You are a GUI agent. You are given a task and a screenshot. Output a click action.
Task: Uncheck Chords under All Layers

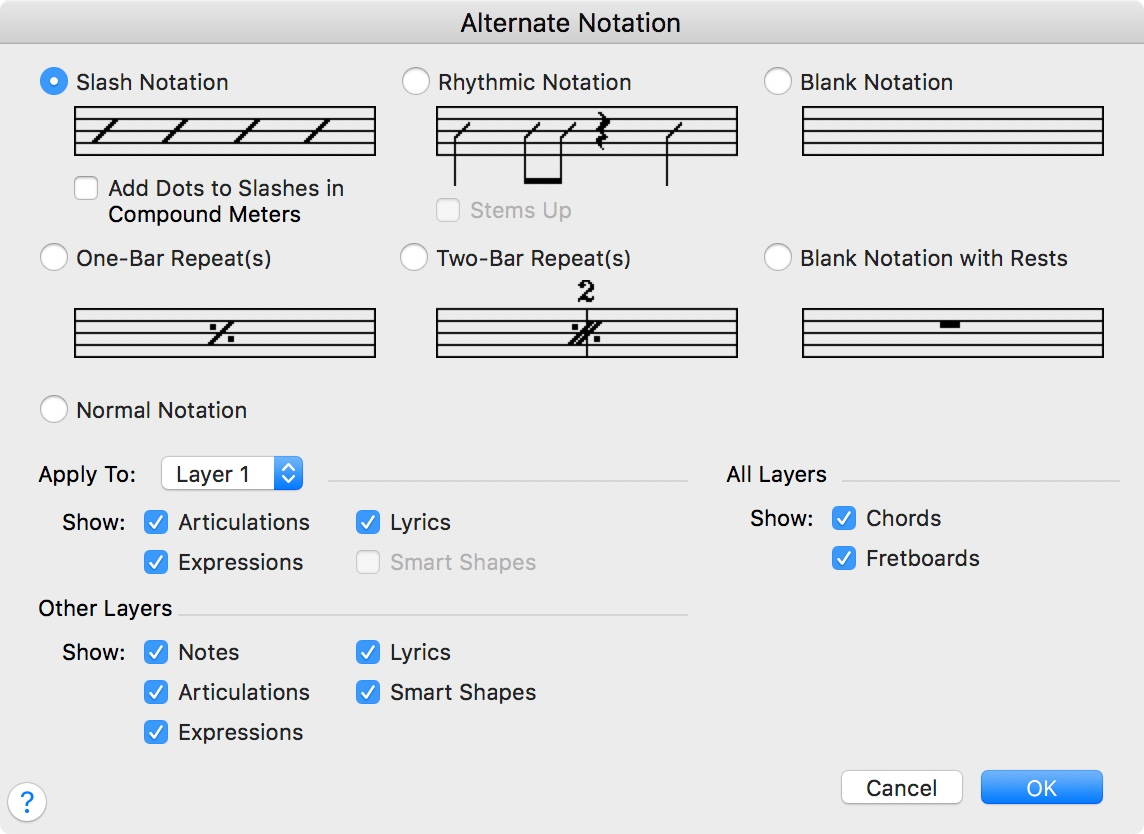[844, 518]
